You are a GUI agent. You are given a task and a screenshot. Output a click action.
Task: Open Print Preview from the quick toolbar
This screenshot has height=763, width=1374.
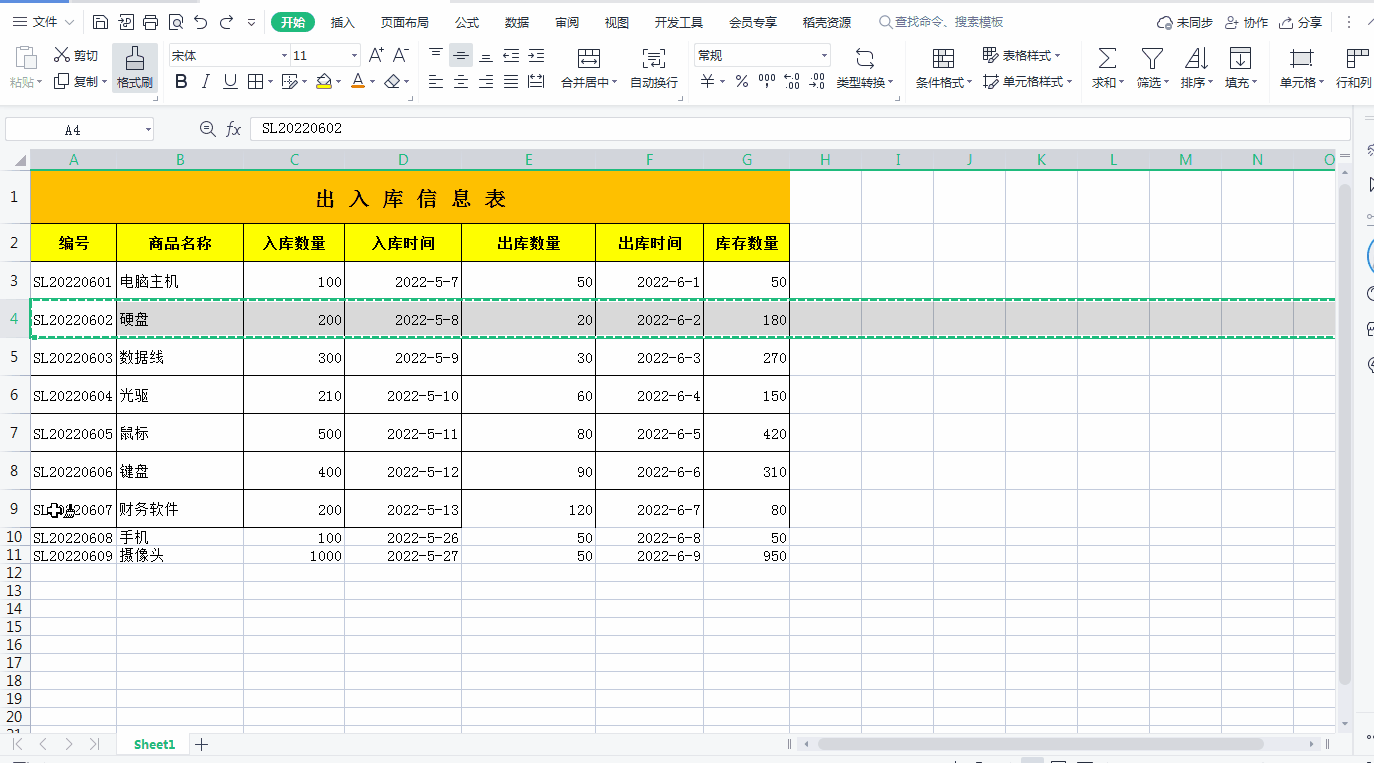(x=175, y=22)
